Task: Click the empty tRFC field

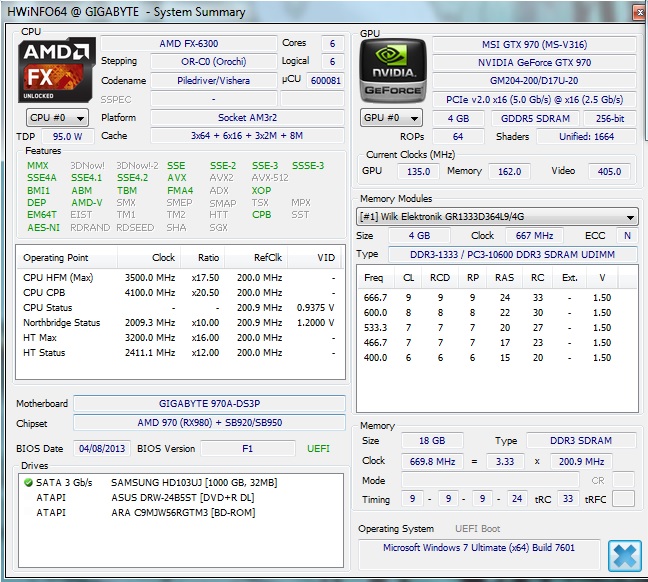Action: point(623,499)
